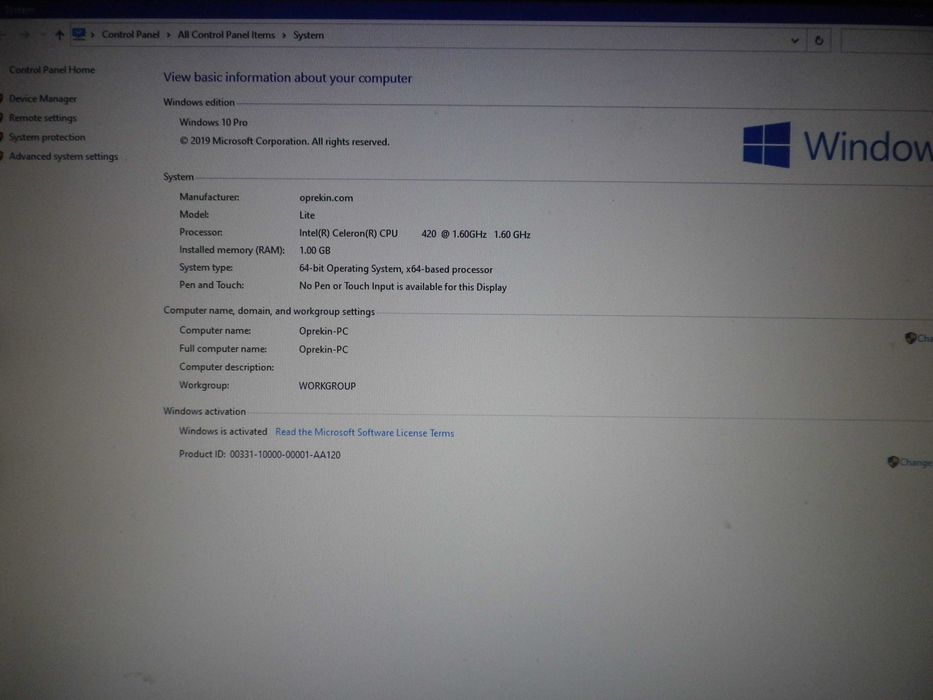The width and height of the screenshot is (933, 700).
Task: Select the Windows 10 Pro text
Action: [213, 122]
